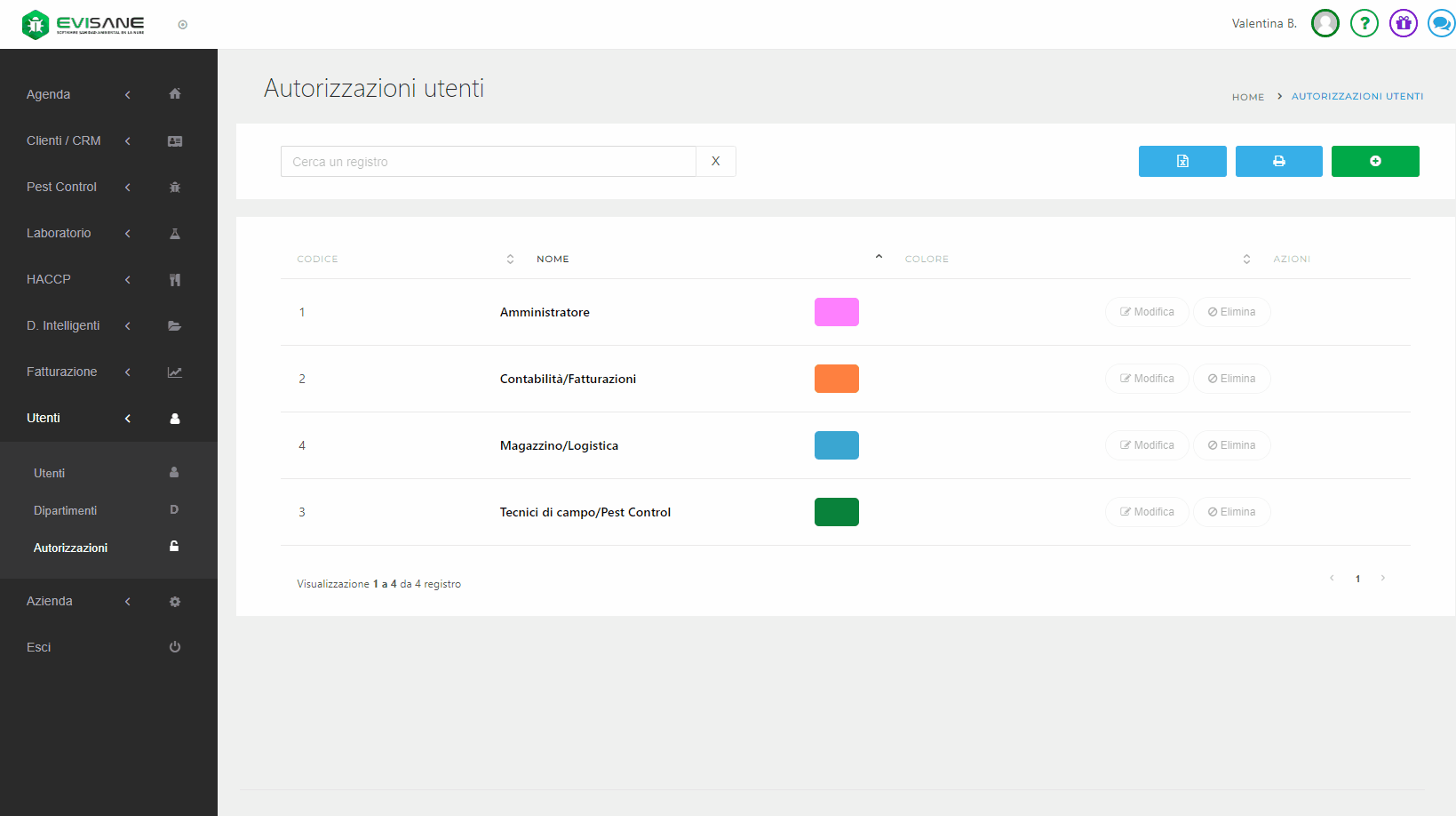1456x816 pixels.
Task: Toggle sidebar using circle icon near logo
Action: pyautogui.click(x=183, y=25)
